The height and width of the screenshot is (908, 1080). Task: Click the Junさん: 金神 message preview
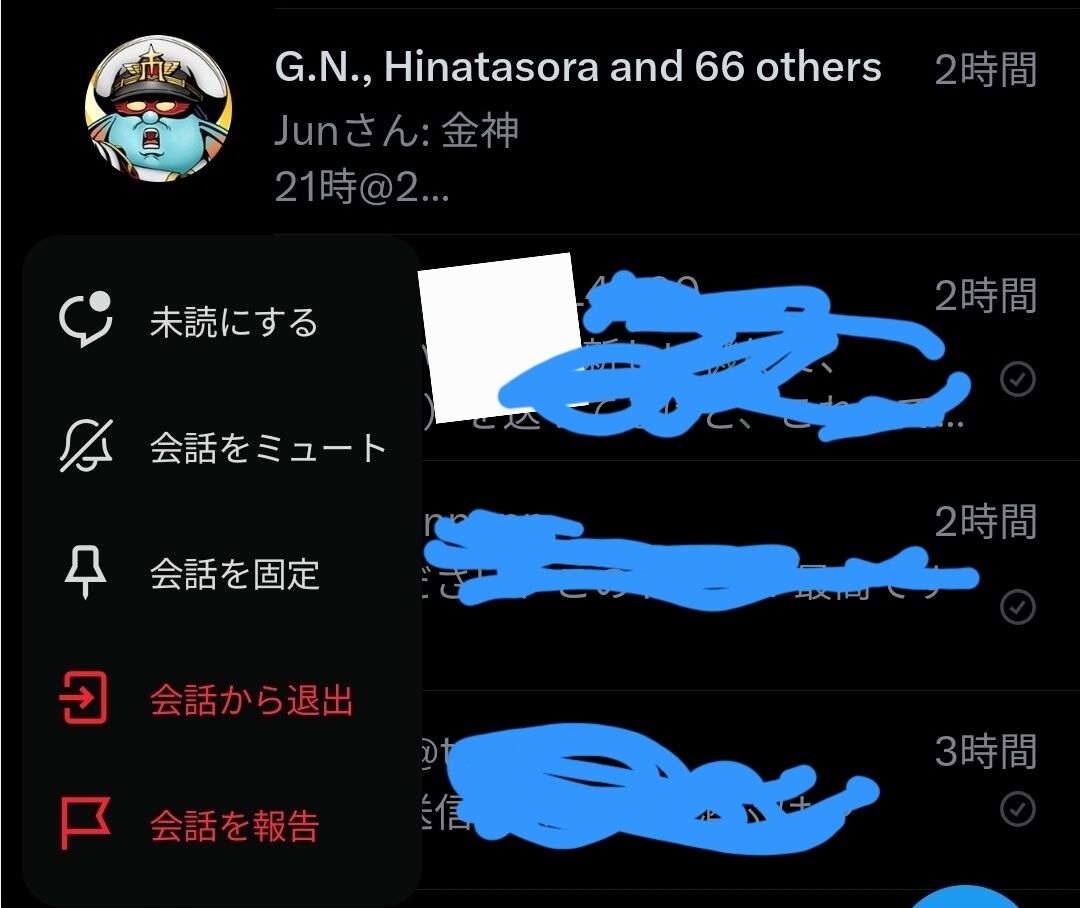click(396, 131)
